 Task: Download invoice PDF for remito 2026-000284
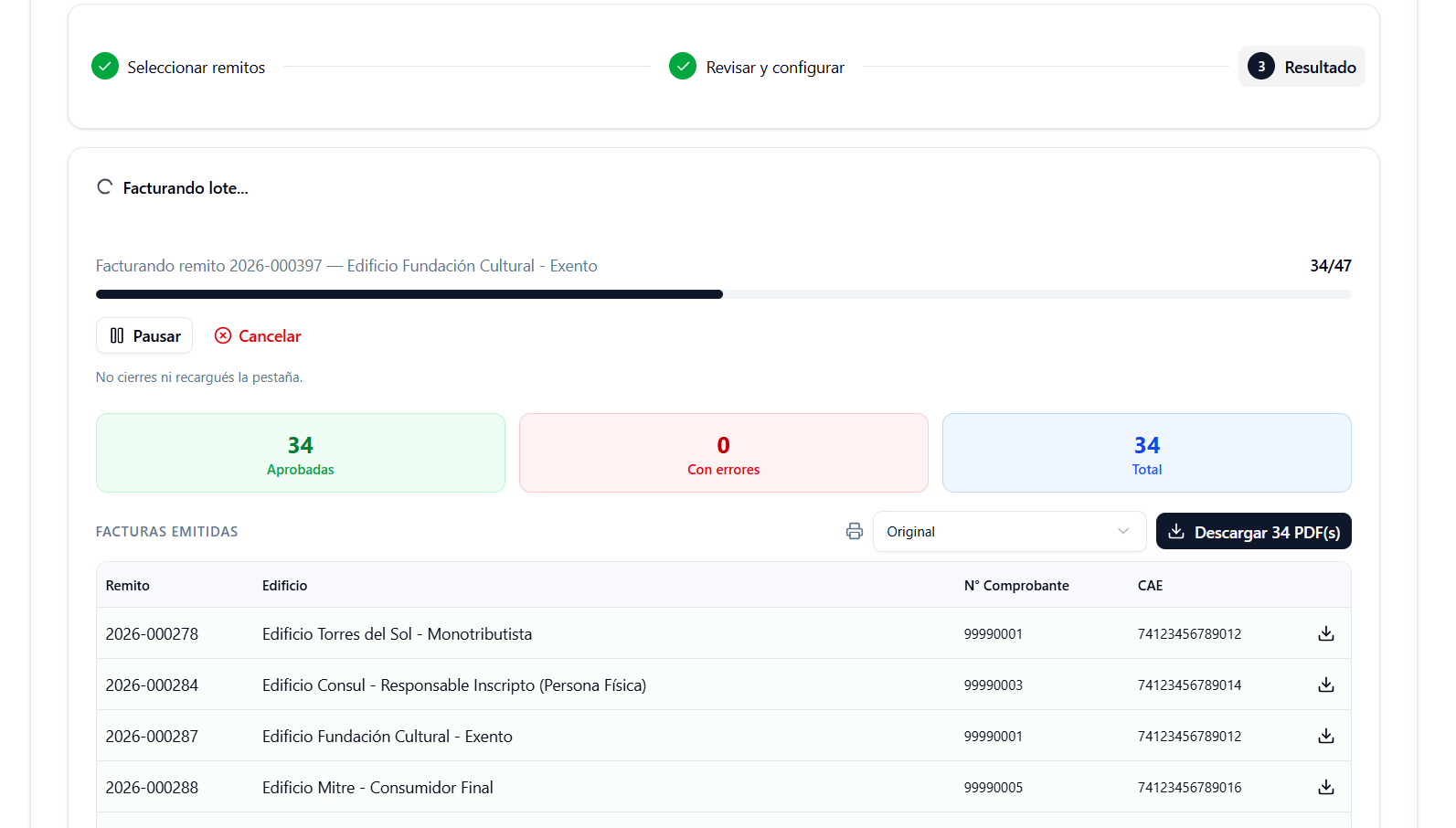point(1326,685)
